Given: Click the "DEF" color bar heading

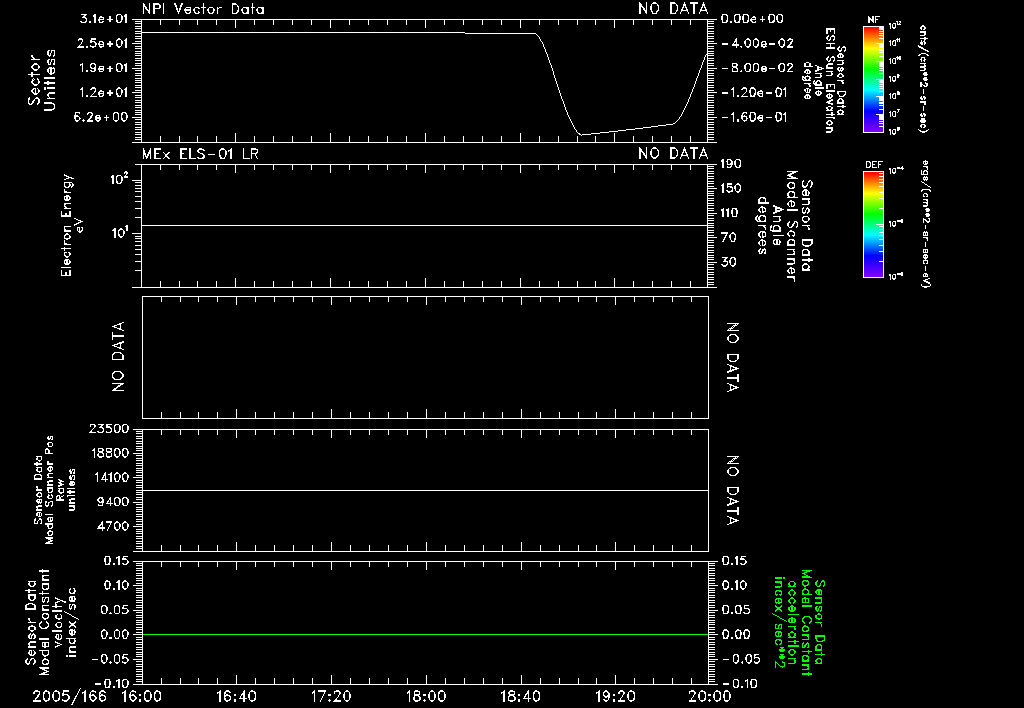Looking at the screenshot, I should coord(873,165).
